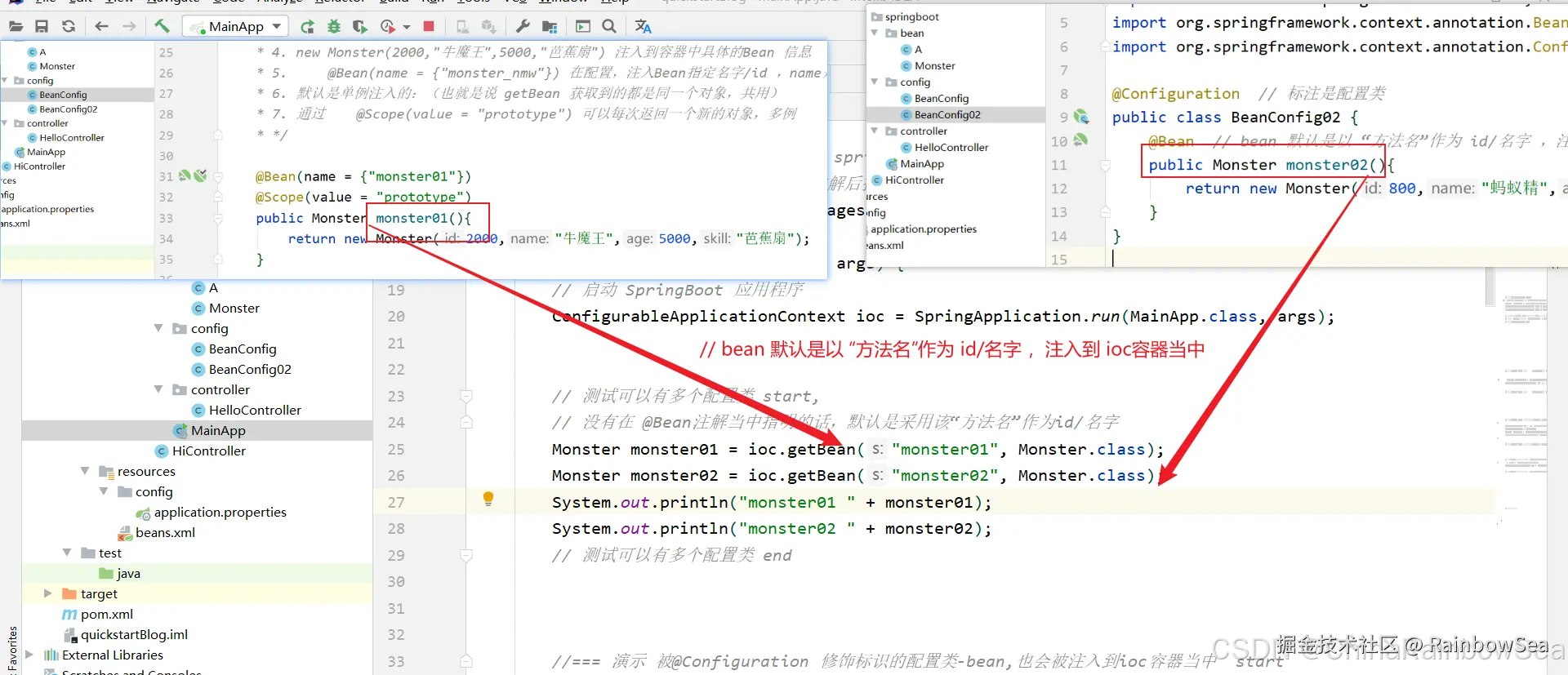
Task: Click the @Configuration annotation on line 8
Action: (1175, 93)
